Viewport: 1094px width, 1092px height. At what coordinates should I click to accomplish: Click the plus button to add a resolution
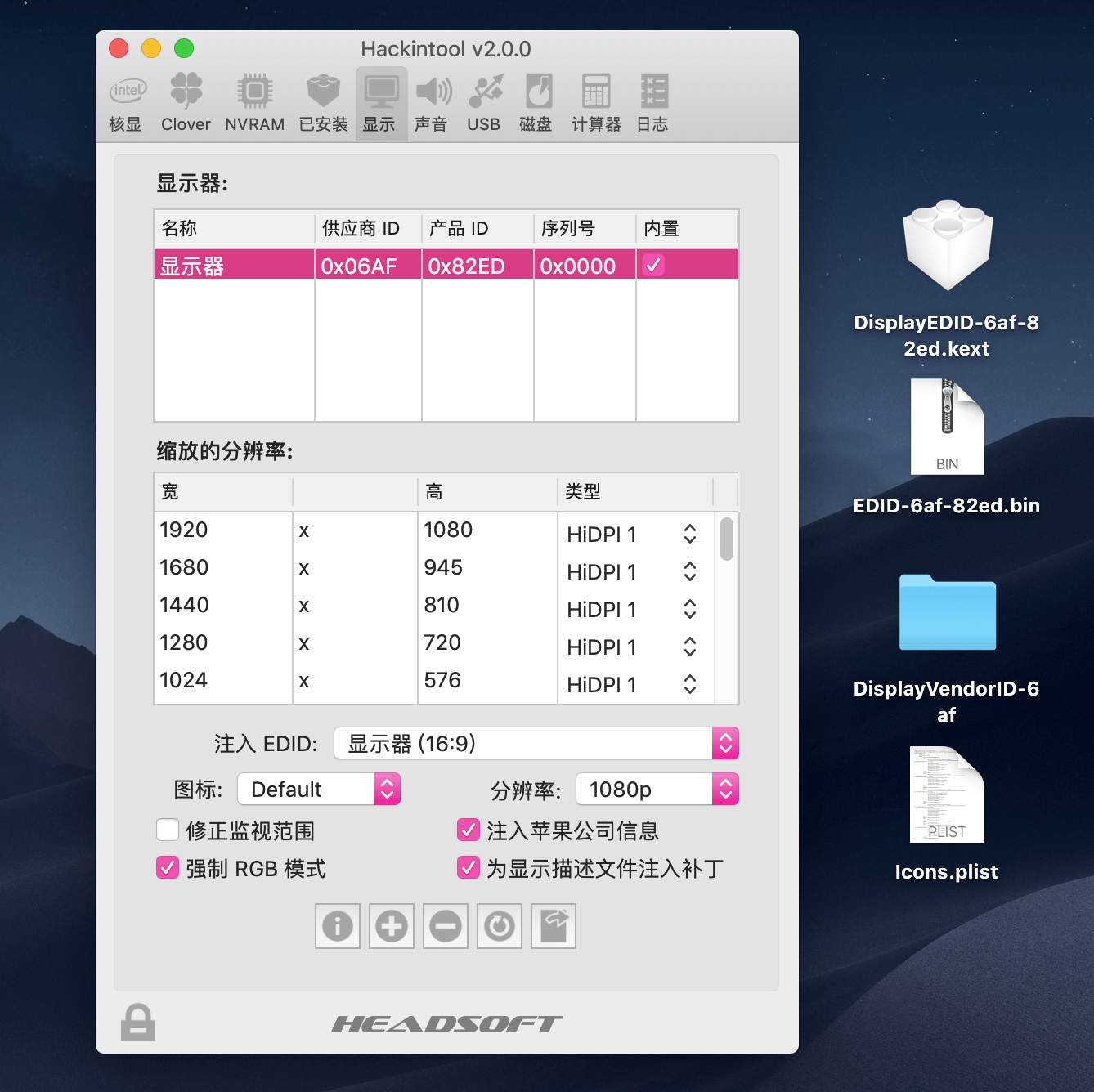click(391, 925)
